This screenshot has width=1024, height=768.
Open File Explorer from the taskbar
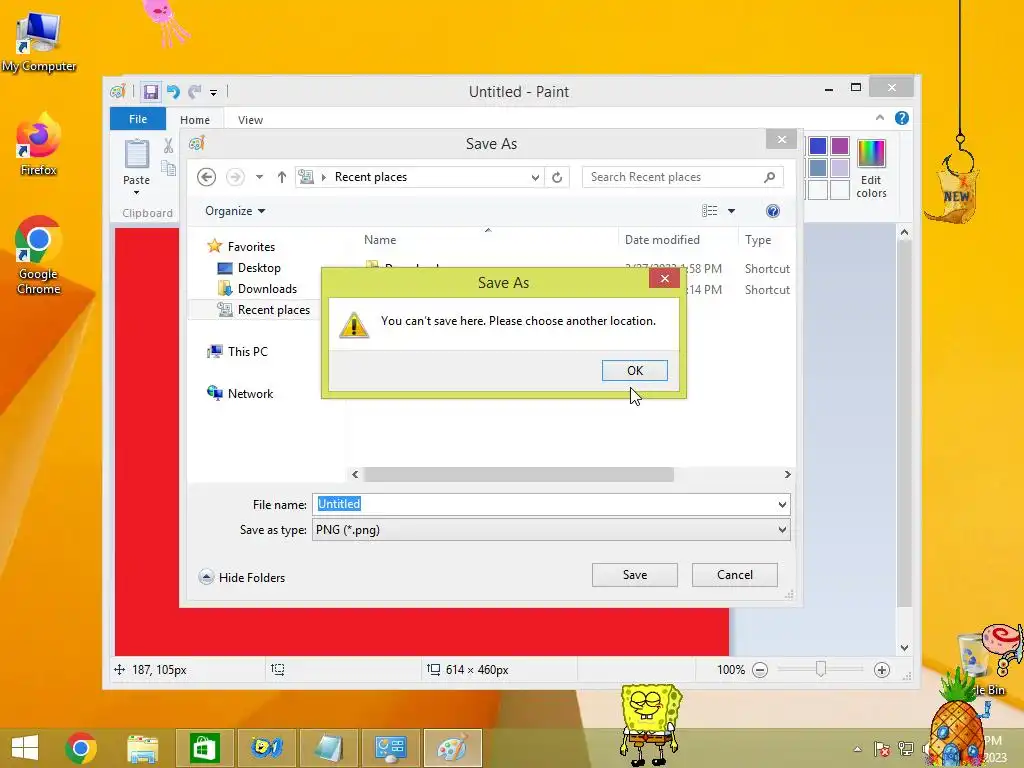[142, 748]
